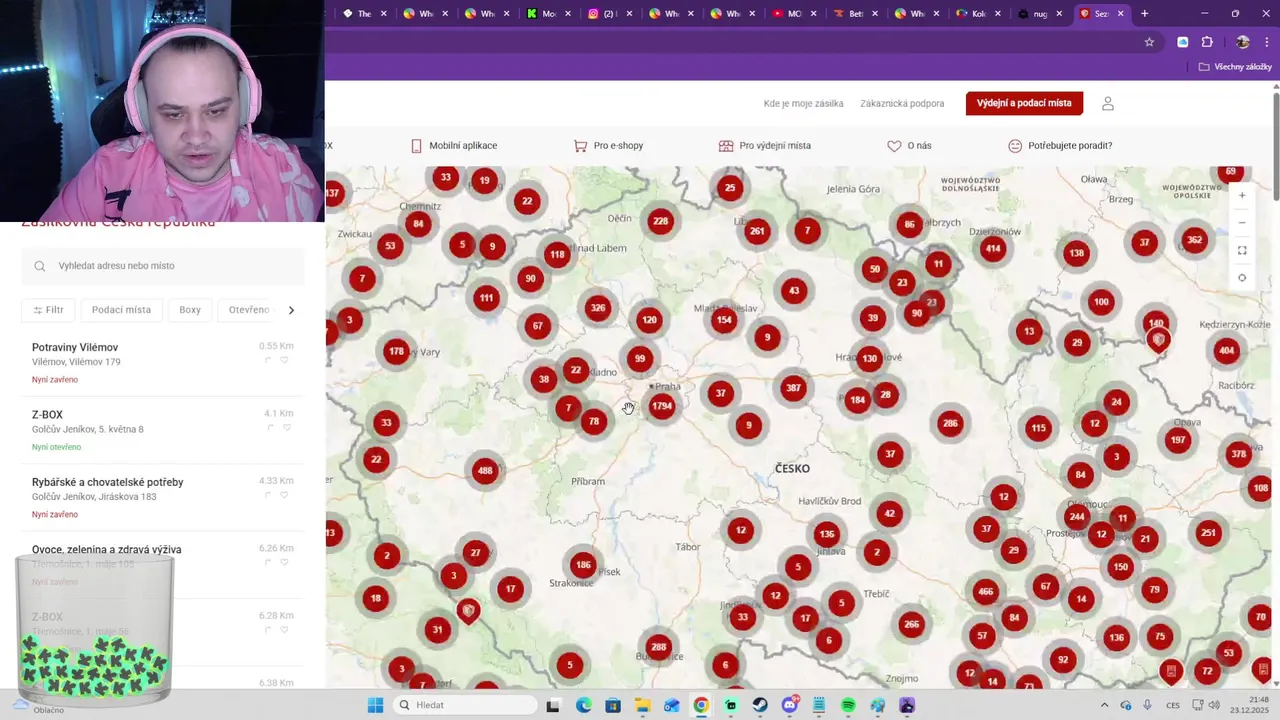The height and width of the screenshot is (720, 1280).
Task: Click the user account icon
Action: (1107, 103)
